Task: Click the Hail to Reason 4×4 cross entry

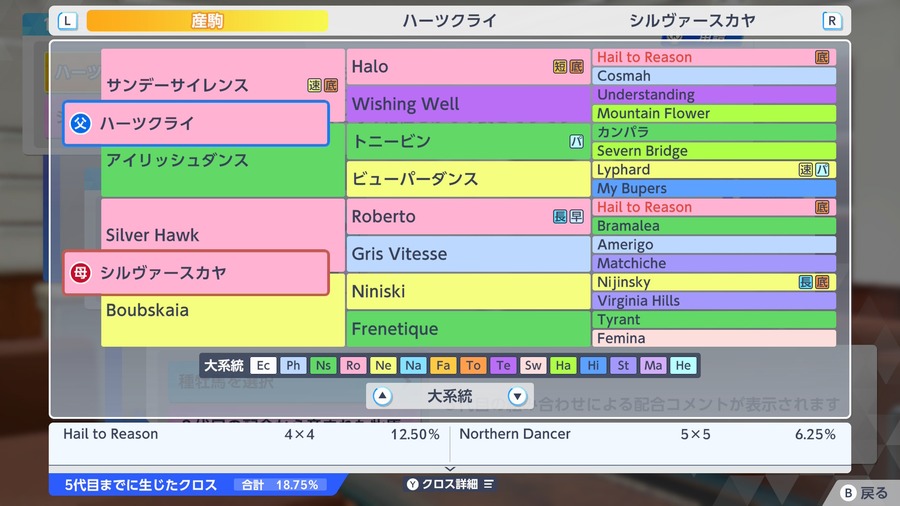Action: (250, 434)
